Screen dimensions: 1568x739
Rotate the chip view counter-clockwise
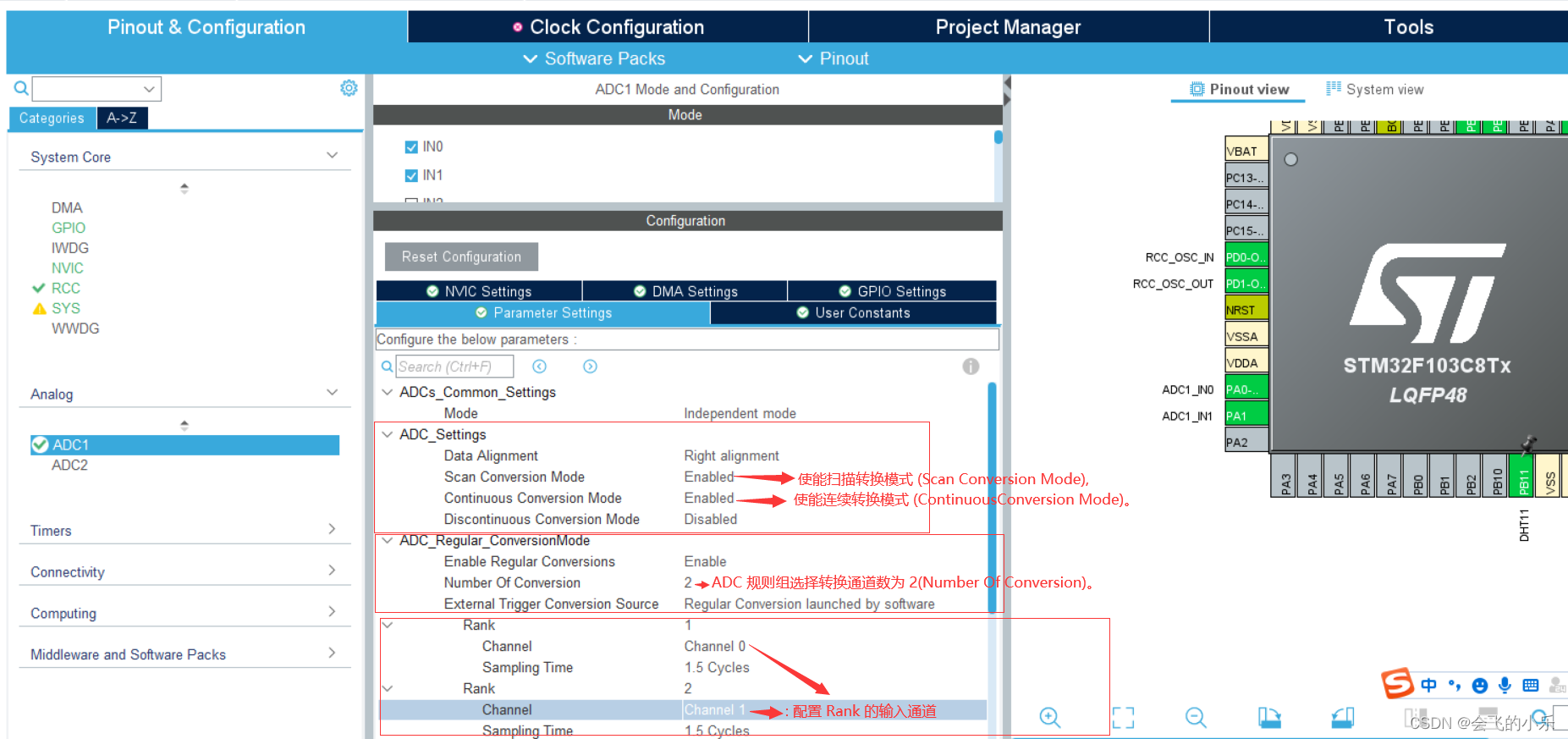click(x=1343, y=718)
